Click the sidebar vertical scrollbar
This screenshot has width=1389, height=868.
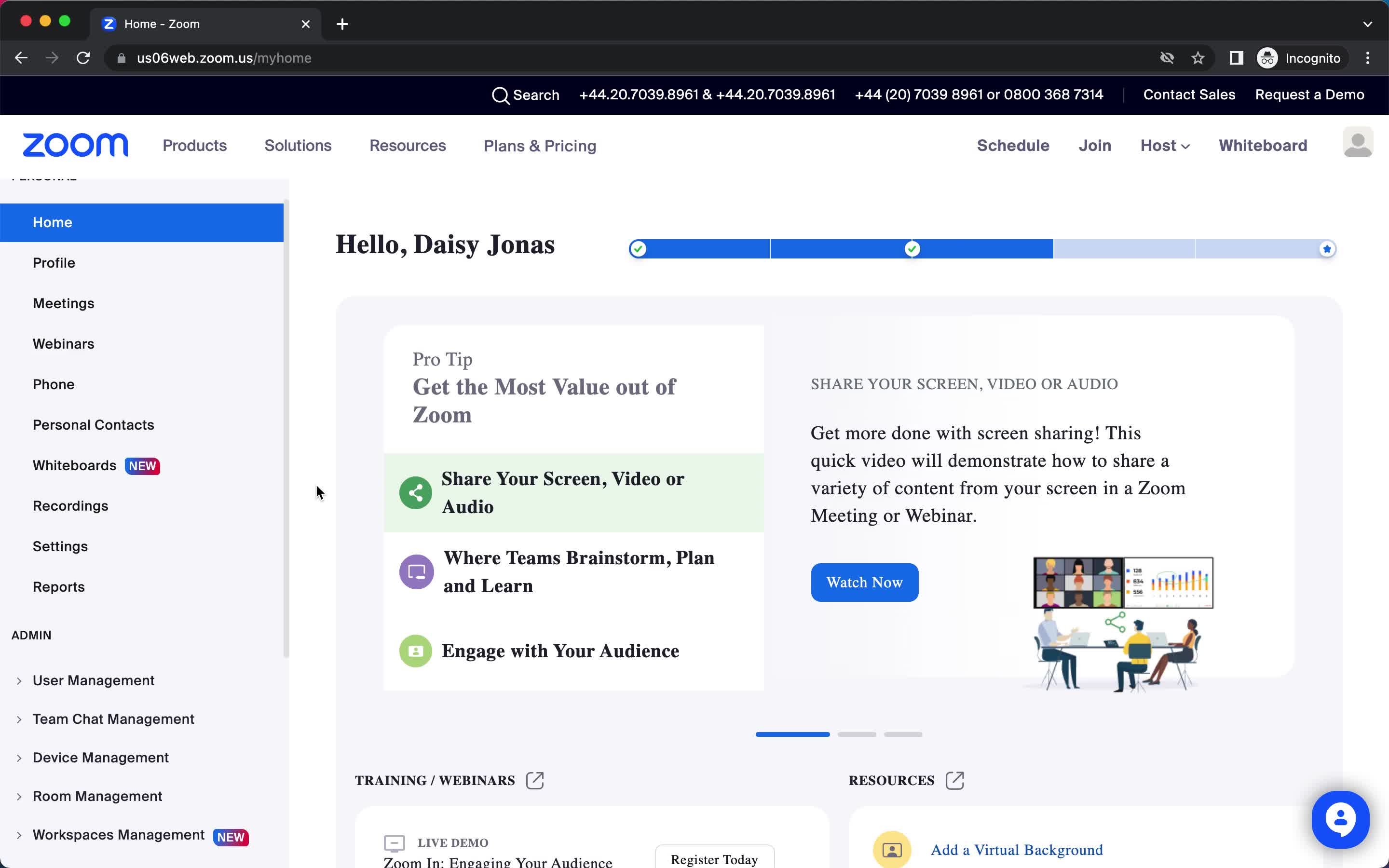tap(286, 428)
